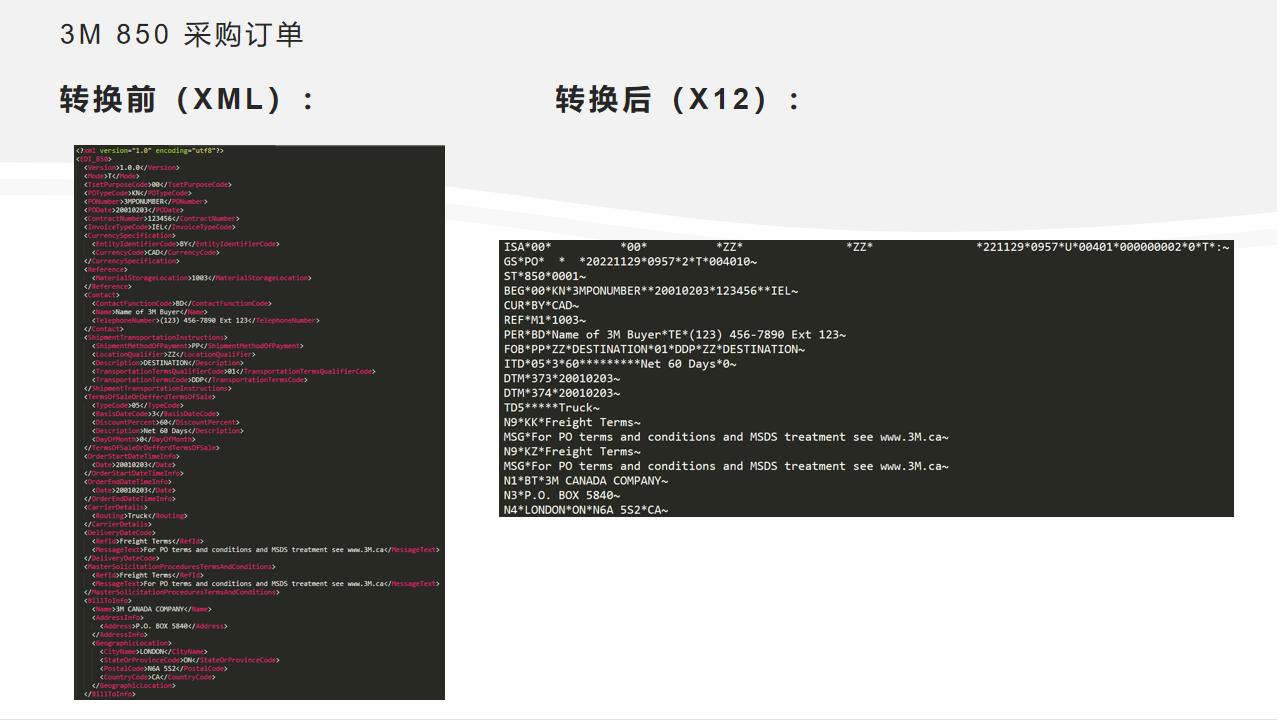1277x720 pixels.
Task: Select the X12 output code screenshot
Action: pyautogui.click(x=866, y=378)
